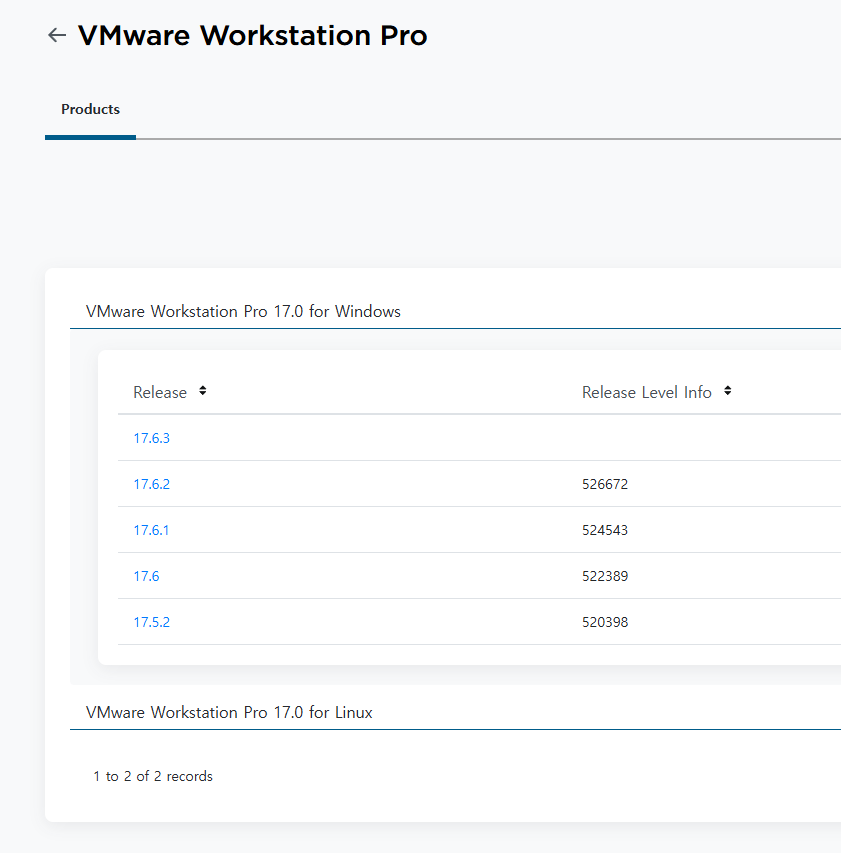Image resolution: width=841 pixels, height=853 pixels.
Task: Click sort arrows next to Release Level Info
Action: [727, 391]
